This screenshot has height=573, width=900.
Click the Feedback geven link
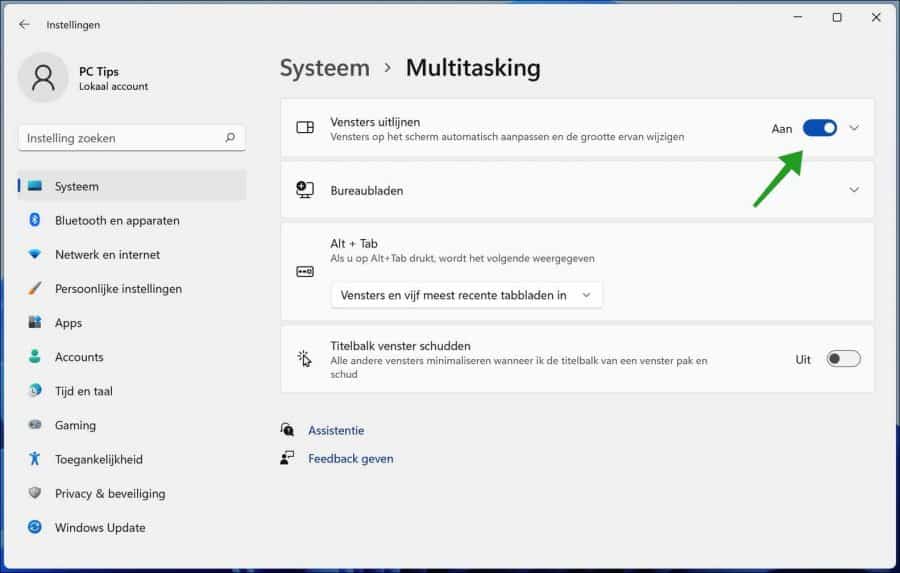coord(351,458)
